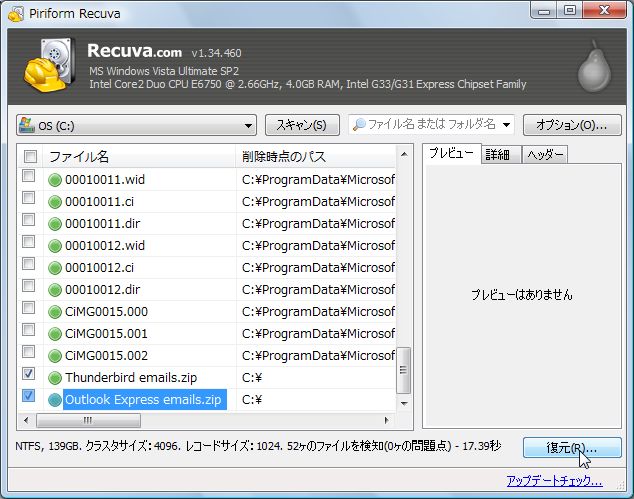
Task: Click the status dot of Thunderbird emails.zip
Action: point(55,378)
